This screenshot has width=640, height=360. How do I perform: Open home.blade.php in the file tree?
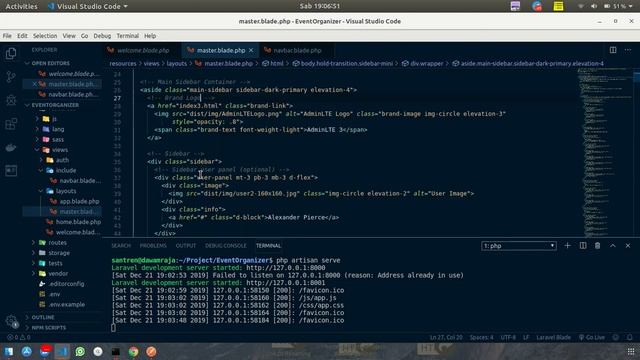coord(78,222)
